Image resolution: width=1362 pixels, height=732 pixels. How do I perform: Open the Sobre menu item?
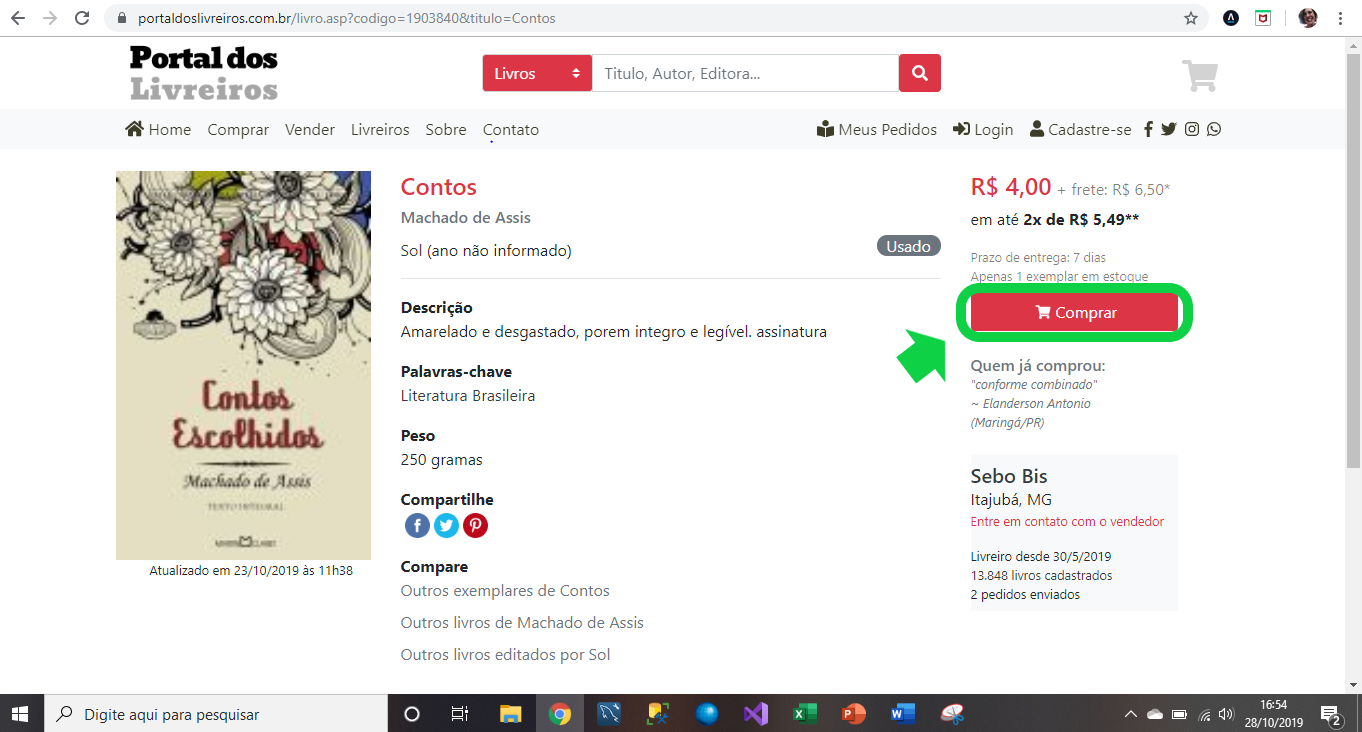point(446,129)
